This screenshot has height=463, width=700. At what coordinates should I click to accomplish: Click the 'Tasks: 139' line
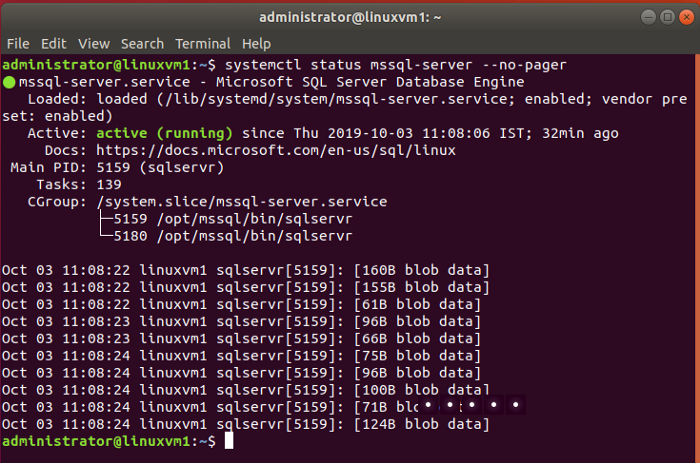point(79,185)
